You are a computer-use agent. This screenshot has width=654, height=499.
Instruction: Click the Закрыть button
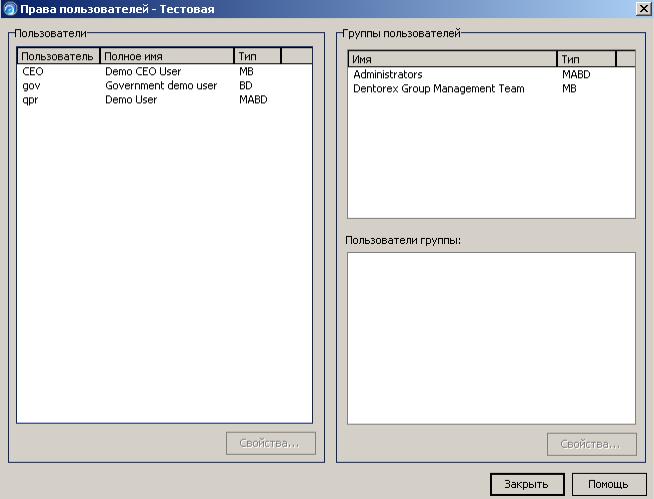pyautogui.click(x=527, y=484)
